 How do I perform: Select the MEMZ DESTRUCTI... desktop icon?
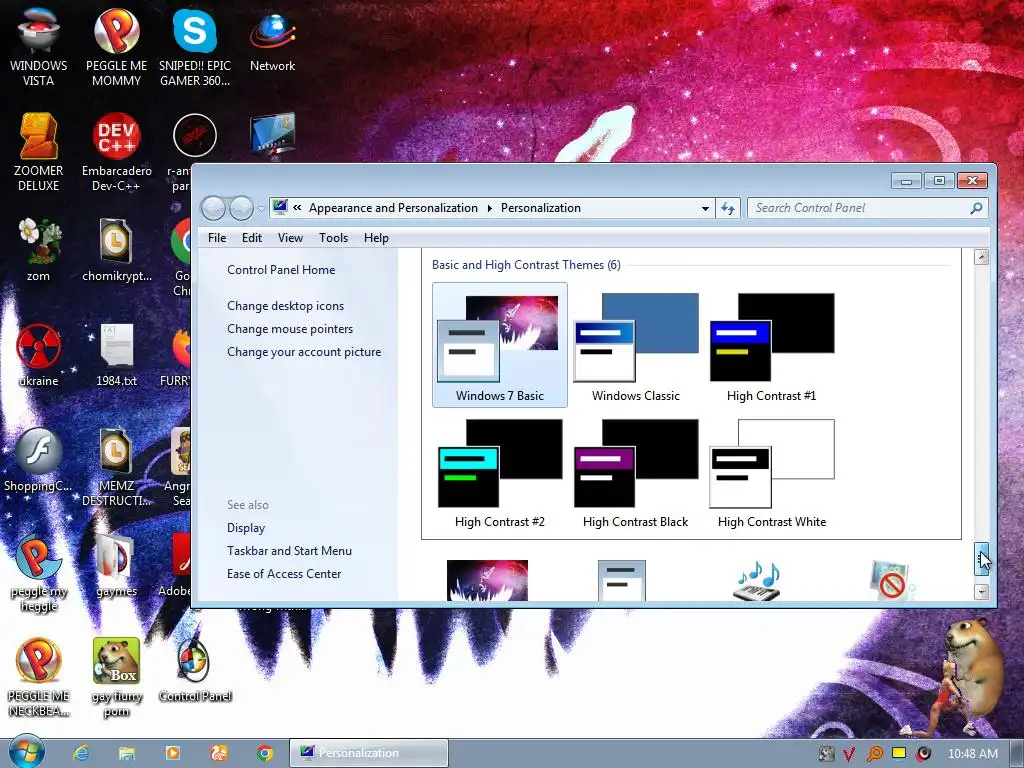point(116,467)
